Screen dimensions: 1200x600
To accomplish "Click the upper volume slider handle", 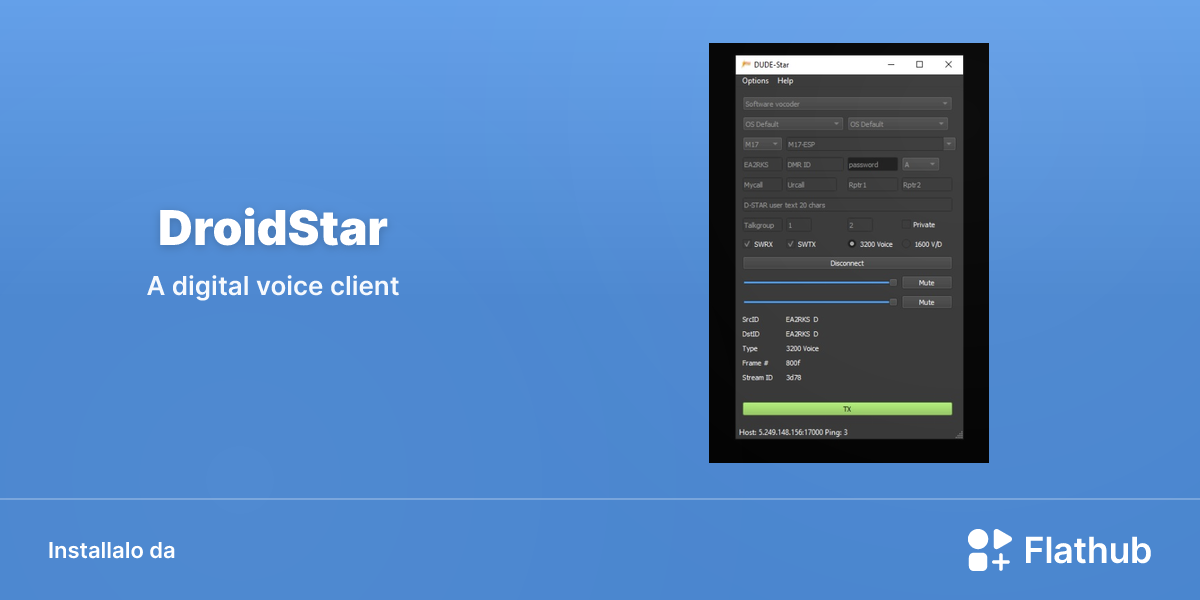I will pyautogui.click(x=893, y=282).
